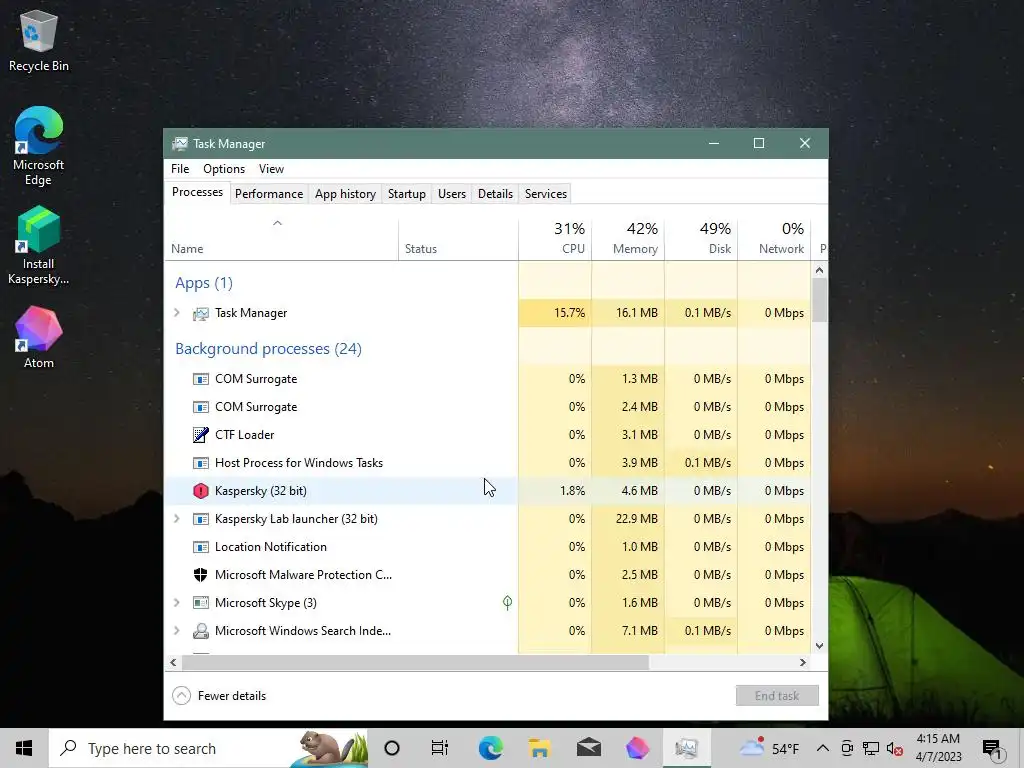
Task: Click the vertical scrollbar up arrow
Action: tap(820, 270)
